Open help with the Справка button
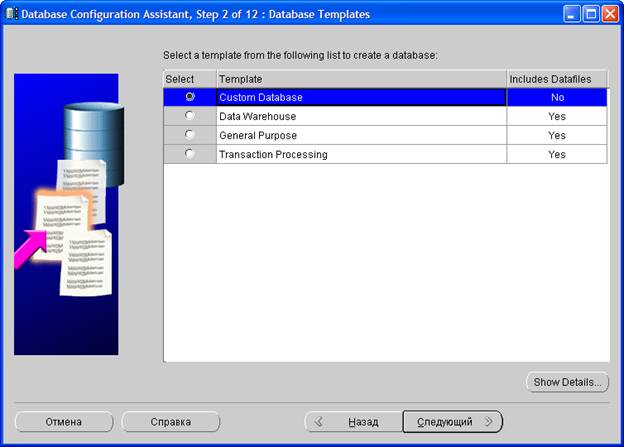 point(171,422)
